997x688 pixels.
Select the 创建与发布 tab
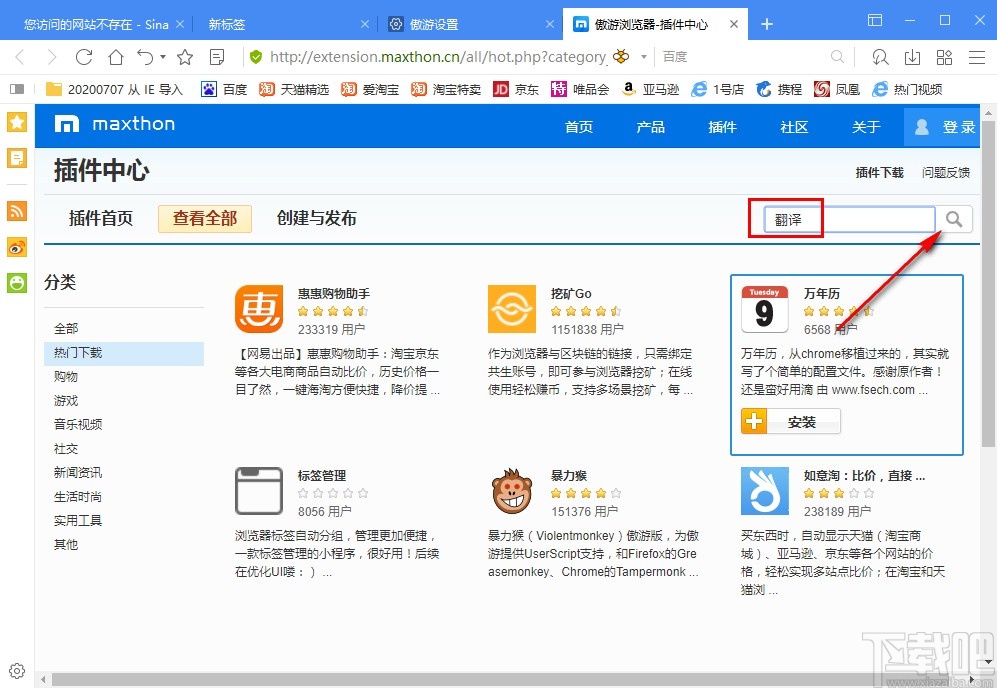pyautogui.click(x=317, y=219)
